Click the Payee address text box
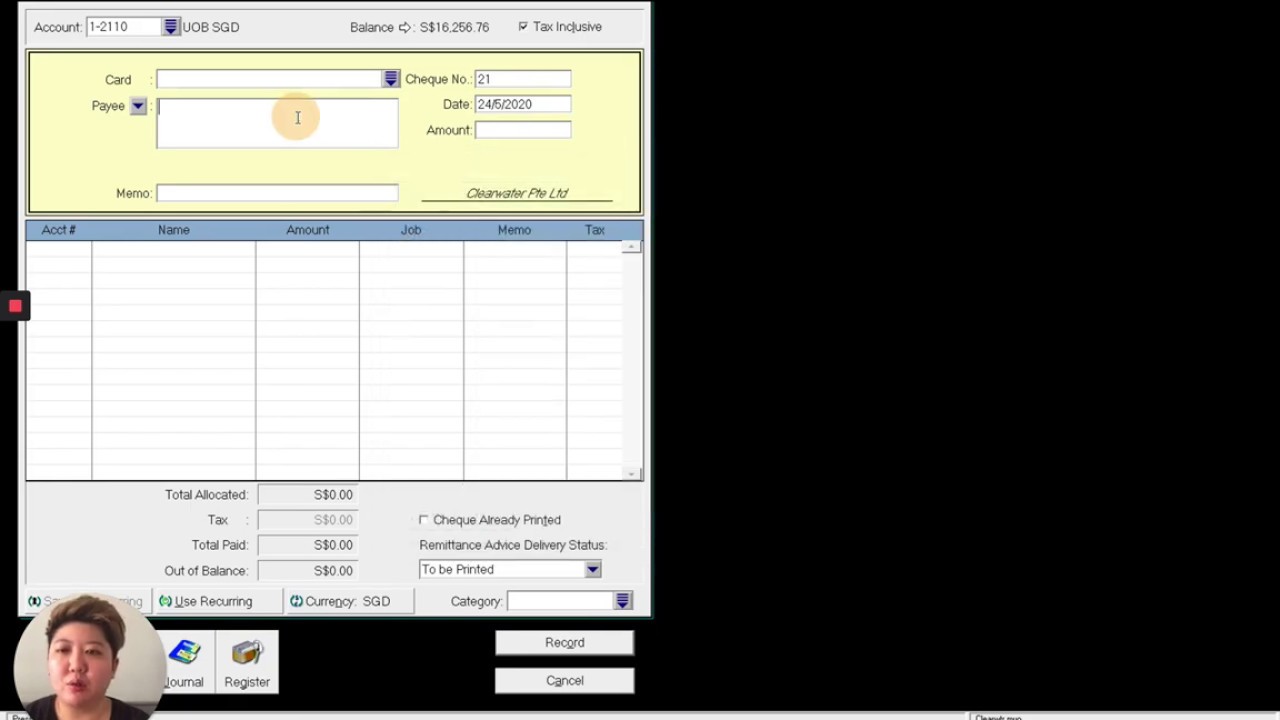The height and width of the screenshot is (720, 1280). [277, 123]
